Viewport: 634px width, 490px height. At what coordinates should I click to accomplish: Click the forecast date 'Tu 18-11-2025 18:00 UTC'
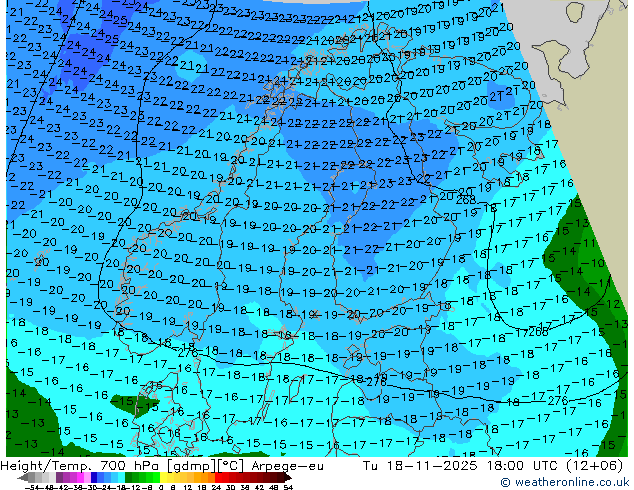click(460, 466)
